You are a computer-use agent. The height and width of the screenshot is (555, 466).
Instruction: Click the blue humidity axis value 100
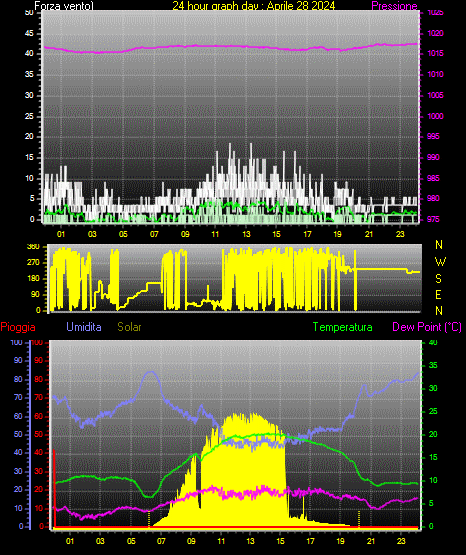[16, 343]
